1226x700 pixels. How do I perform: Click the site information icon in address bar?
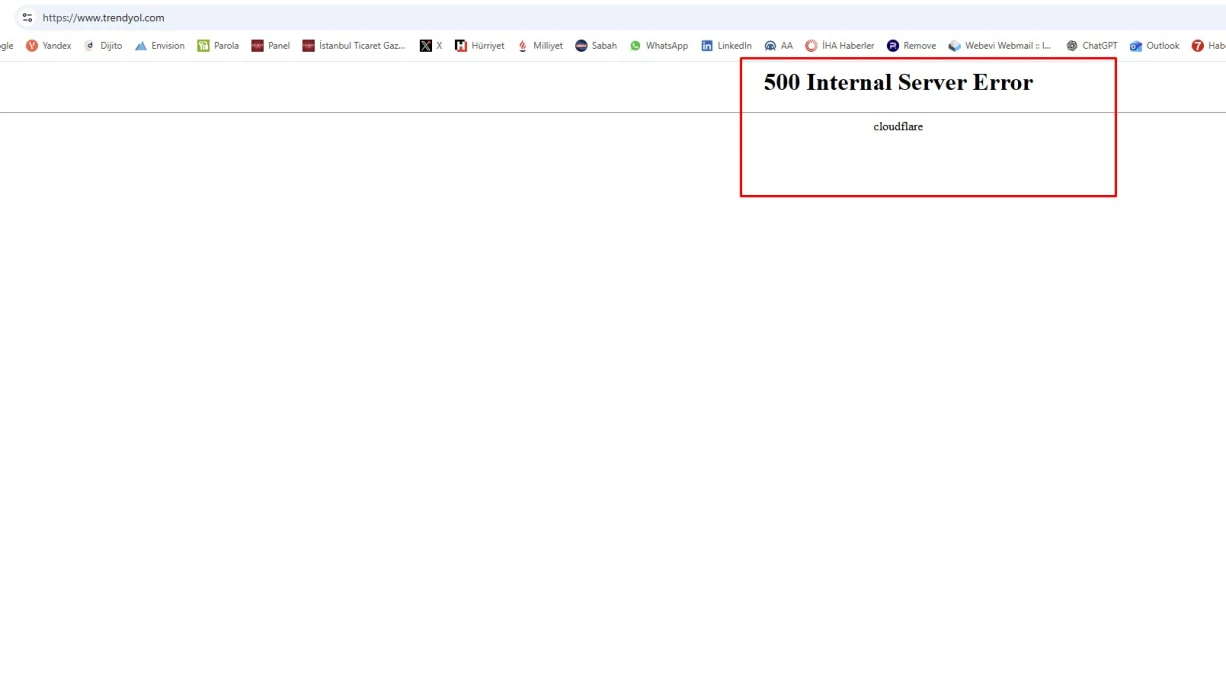coord(27,18)
